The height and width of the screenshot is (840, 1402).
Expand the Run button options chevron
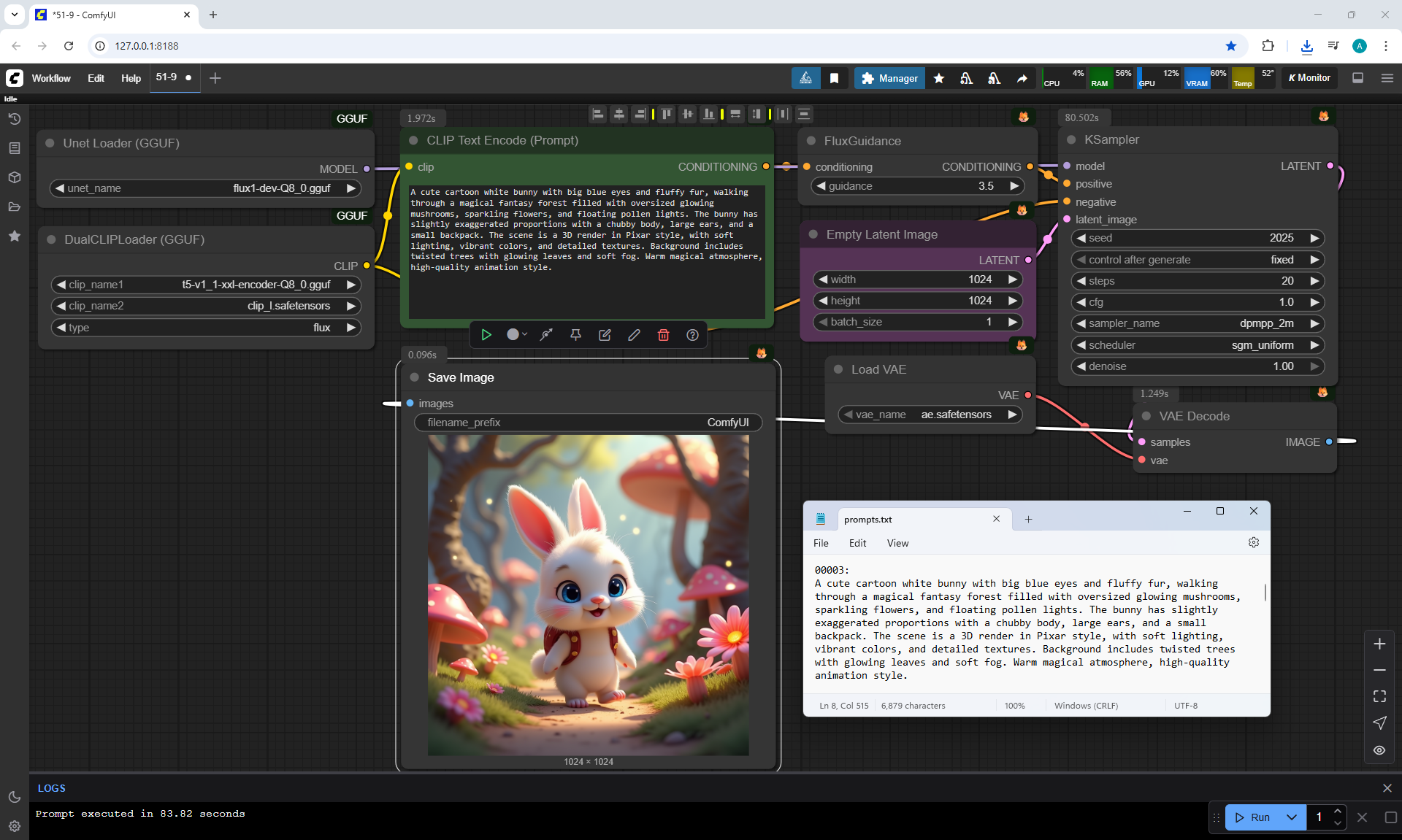[1292, 817]
